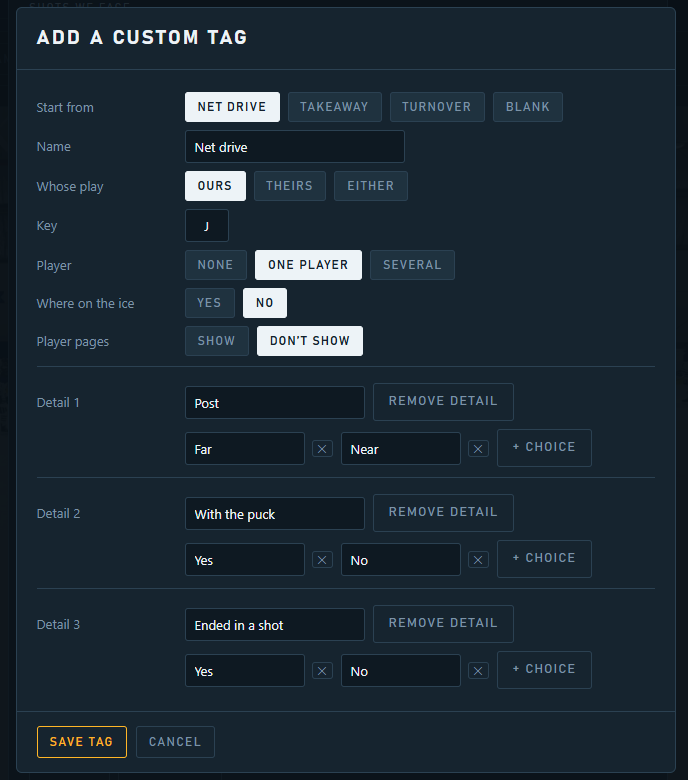The image size is (688, 780).
Task: Select Don't Show for Player pages
Action: click(x=310, y=341)
